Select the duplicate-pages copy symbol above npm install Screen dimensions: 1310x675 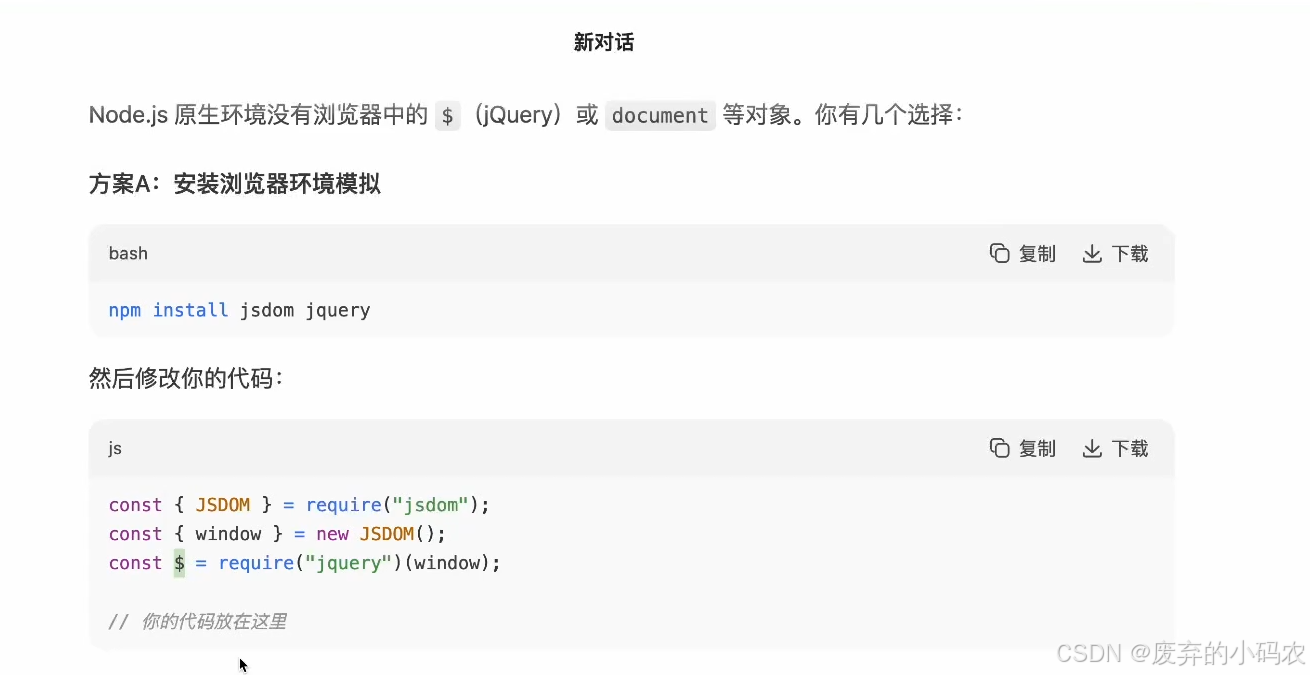click(999, 253)
